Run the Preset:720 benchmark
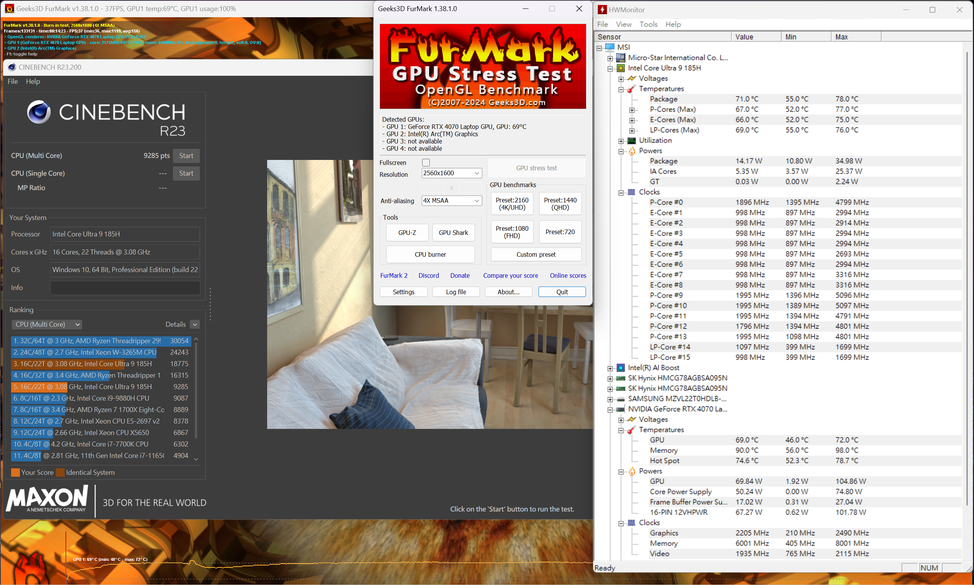This screenshot has height=585, width=974. pos(560,232)
